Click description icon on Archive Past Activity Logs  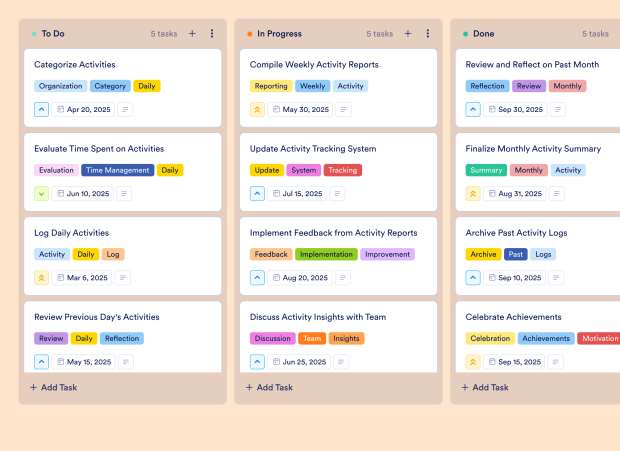coord(556,278)
